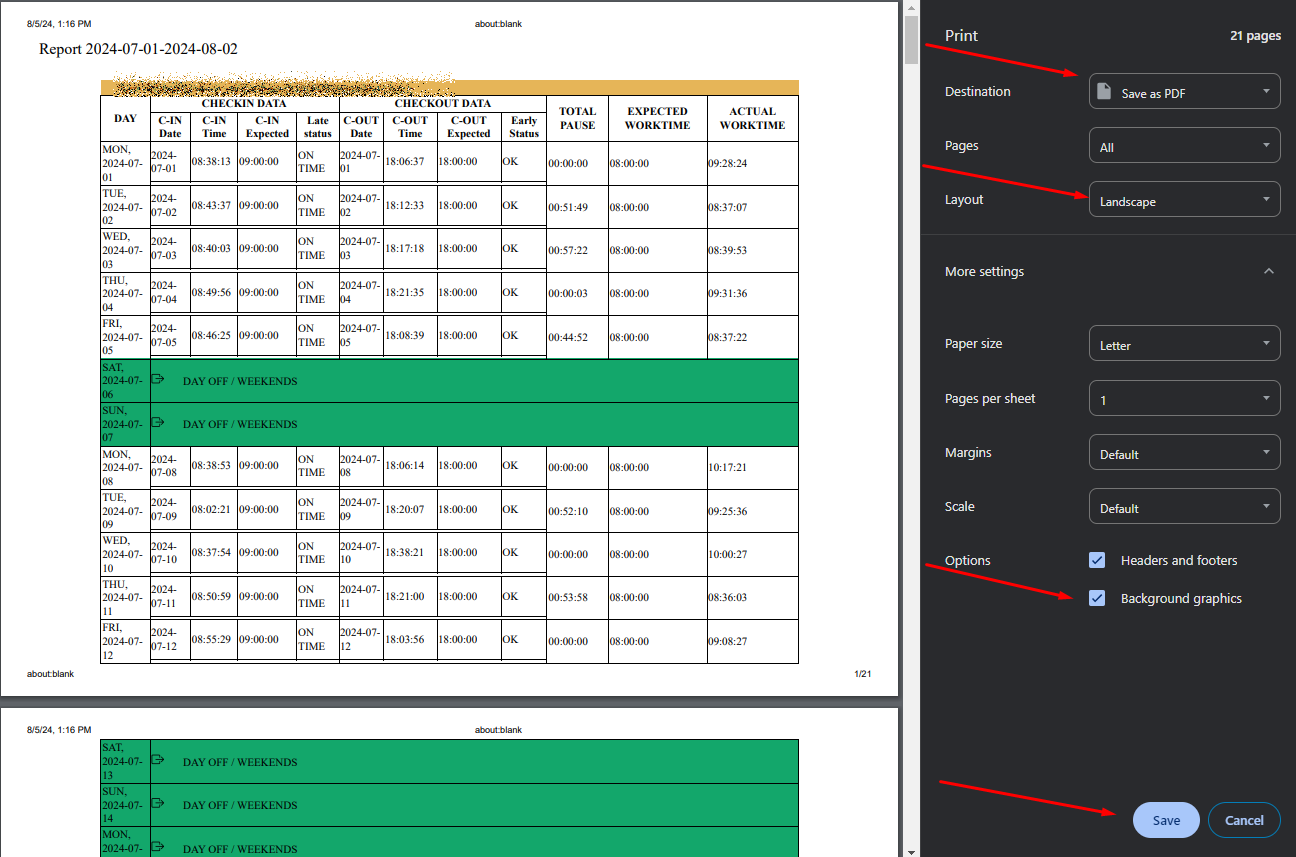This screenshot has width=1296, height=857.
Task: Open the Pages dropdown set to All
Action: coord(1184,146)
